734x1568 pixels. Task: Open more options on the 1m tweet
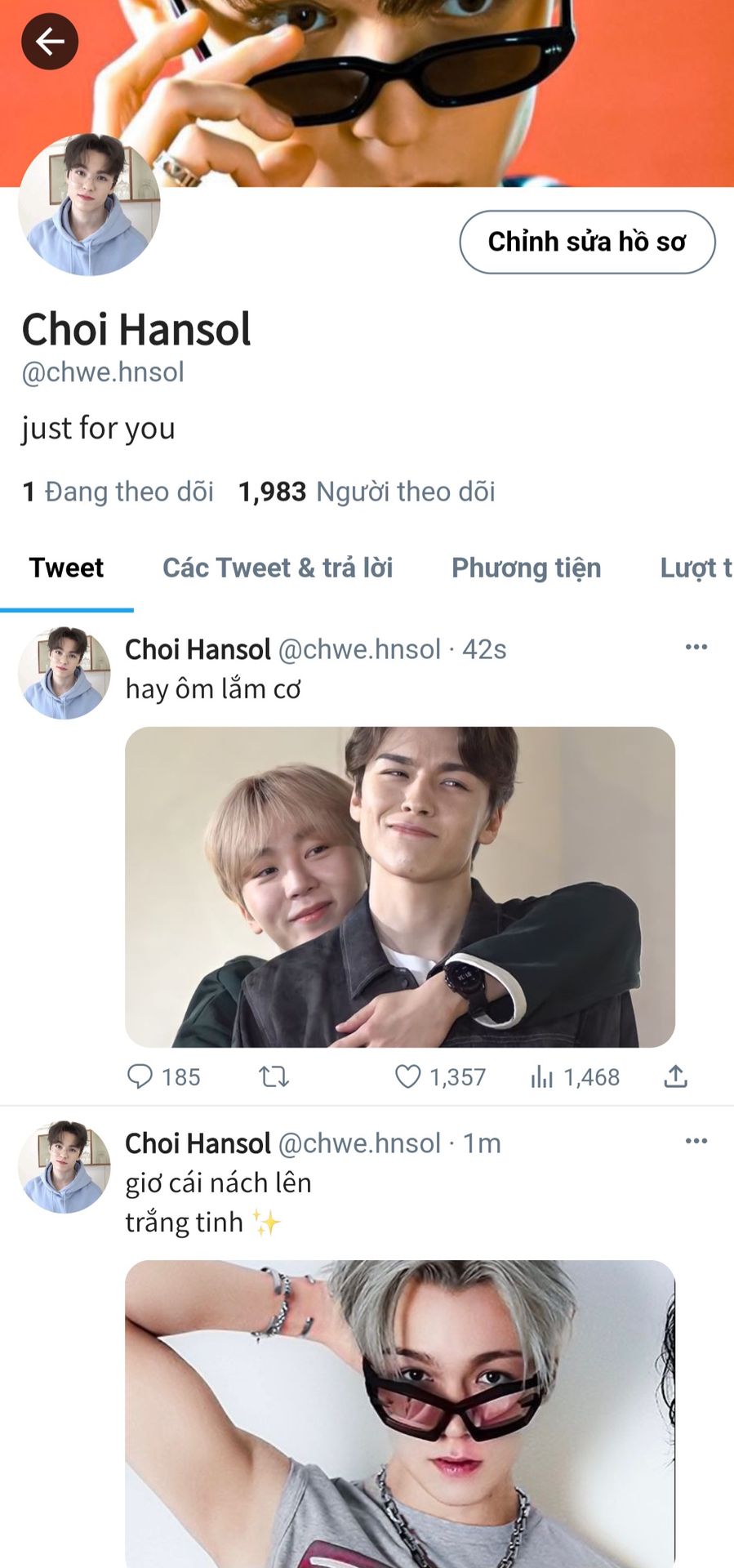point(696,1141)
